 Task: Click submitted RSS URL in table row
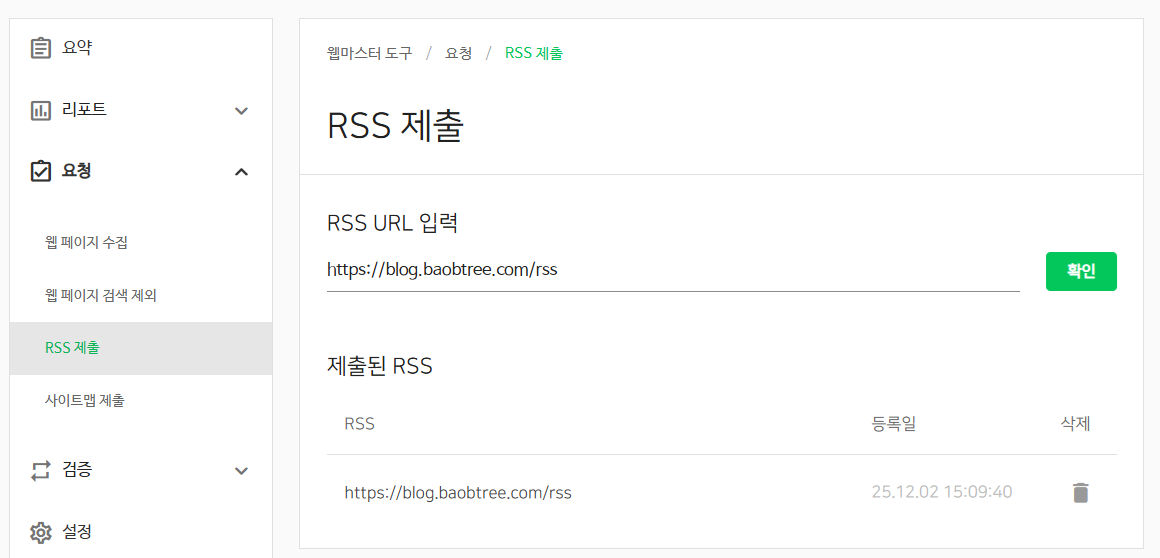click(x=459, y=492)
